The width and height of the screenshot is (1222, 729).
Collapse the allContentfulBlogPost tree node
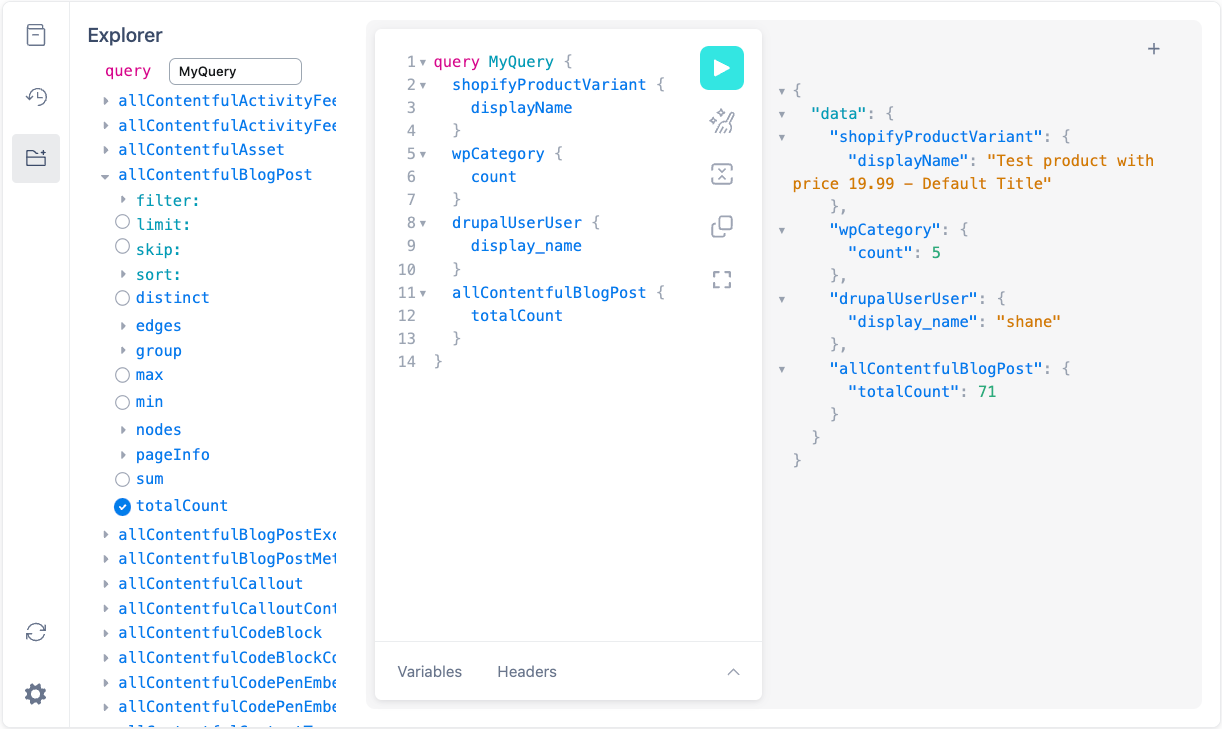tap(105, 175)
